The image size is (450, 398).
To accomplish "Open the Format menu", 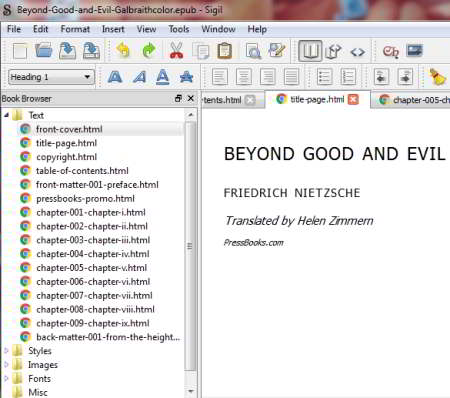I will click(75, 29).
